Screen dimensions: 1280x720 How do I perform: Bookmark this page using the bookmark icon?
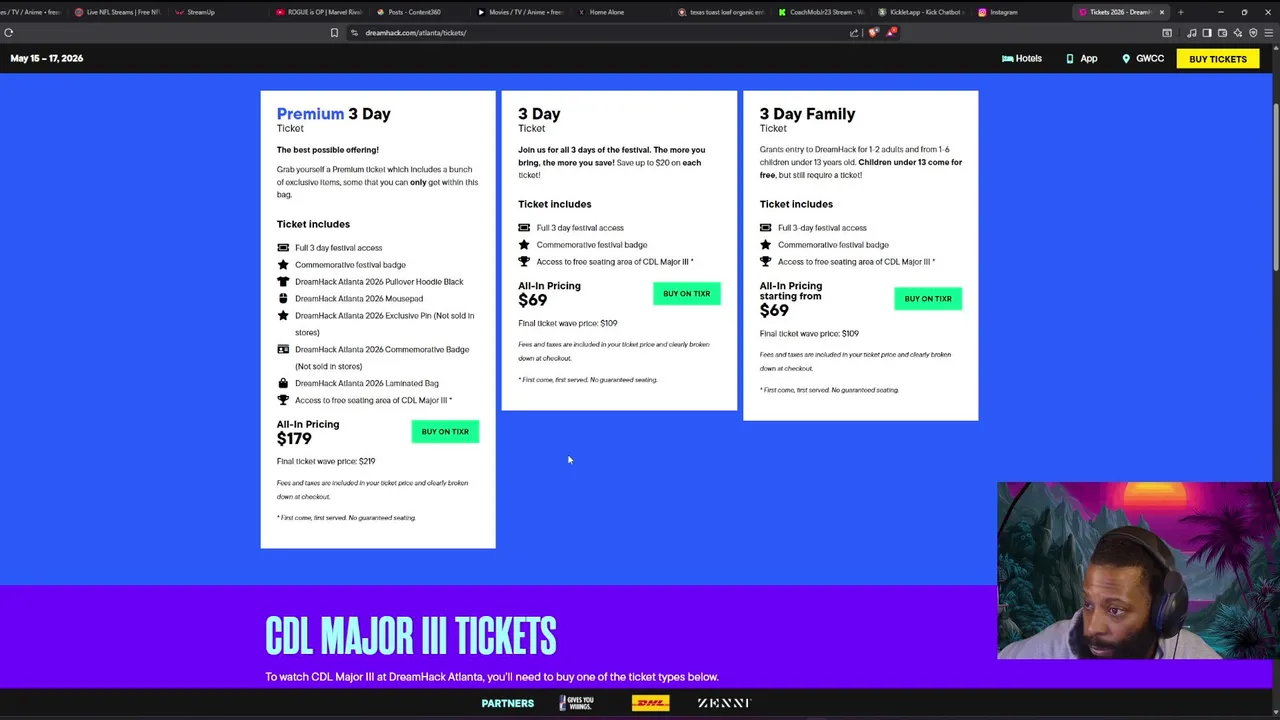click(x=334, y=32)
